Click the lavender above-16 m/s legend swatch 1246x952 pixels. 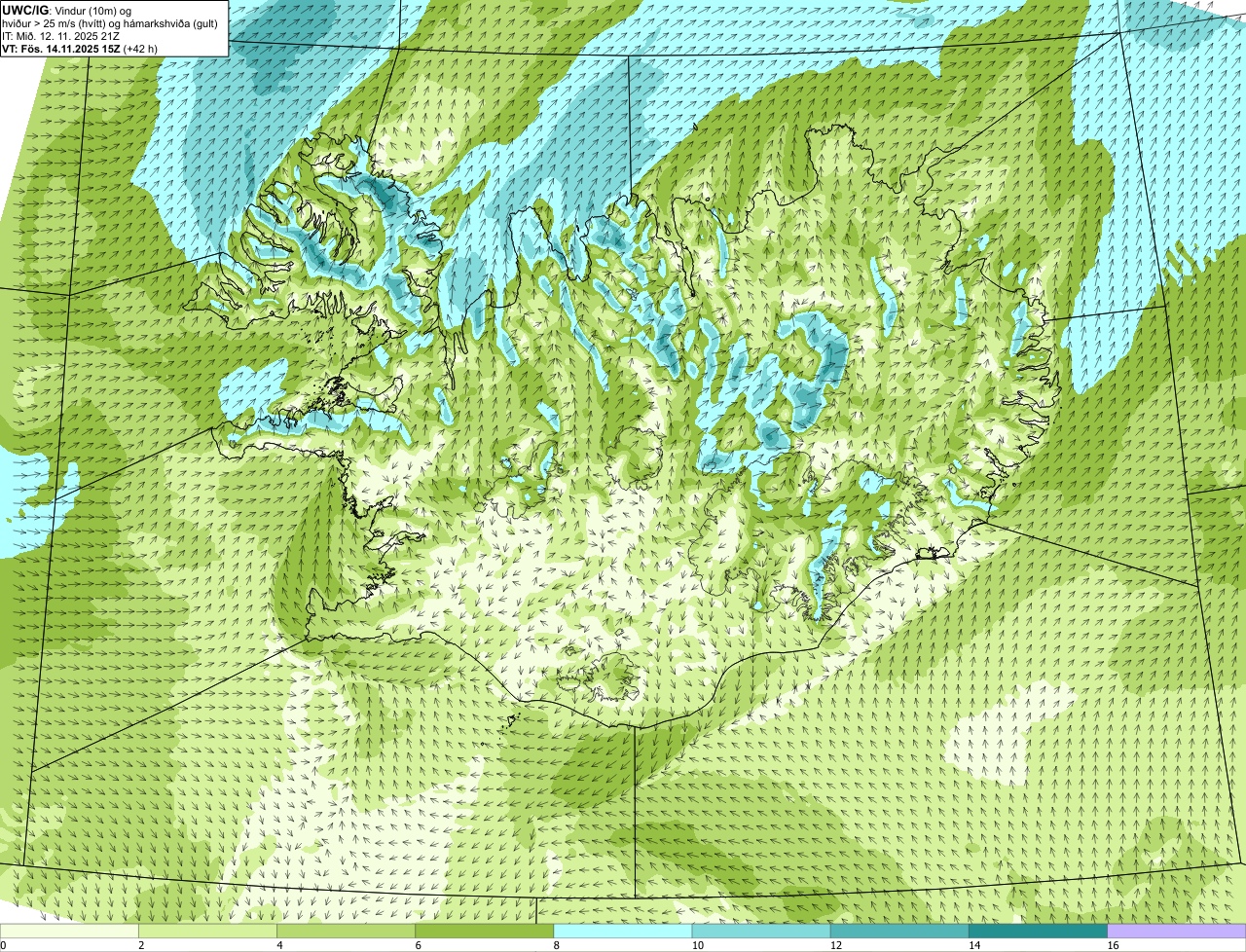pos(1177,931)
